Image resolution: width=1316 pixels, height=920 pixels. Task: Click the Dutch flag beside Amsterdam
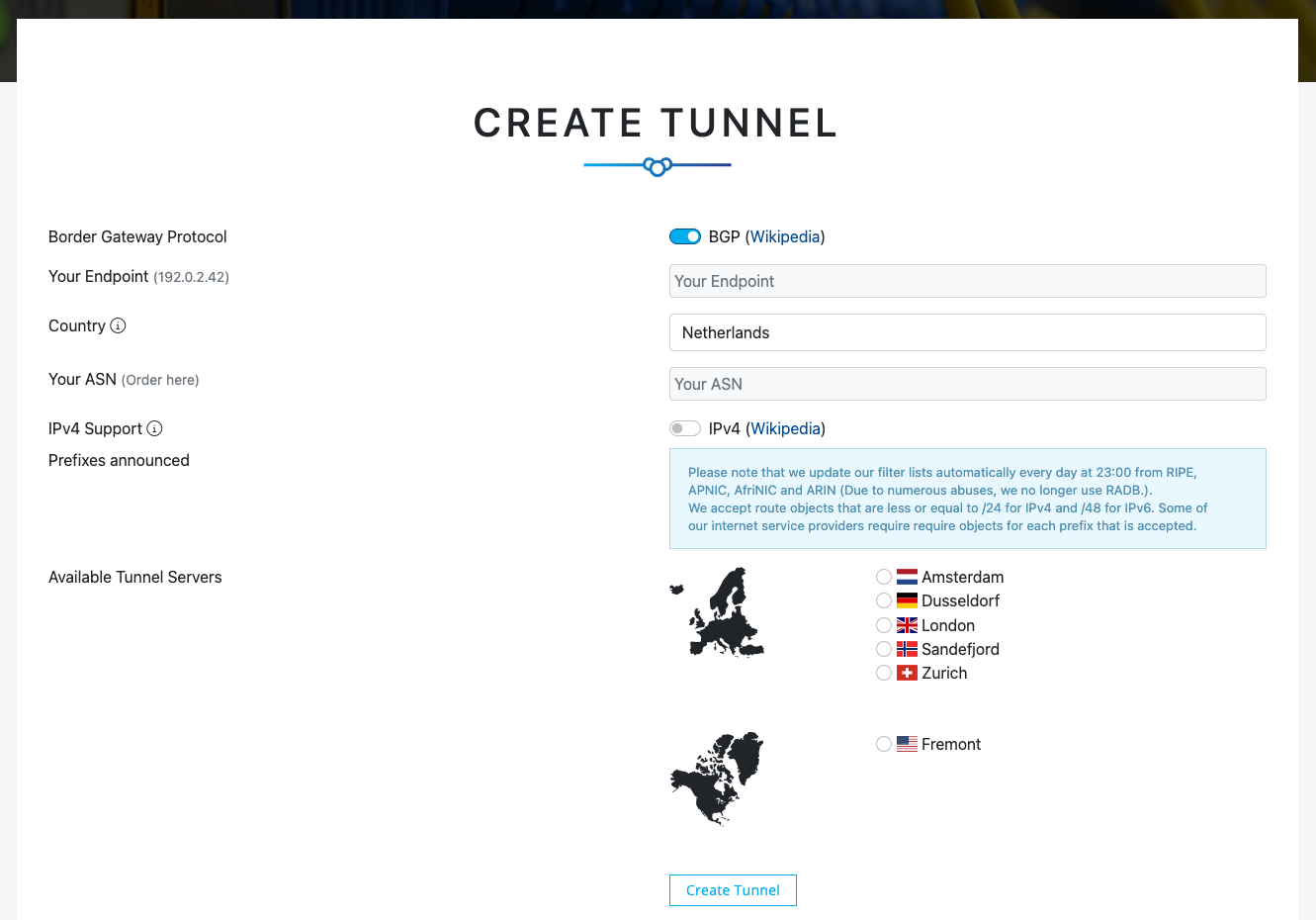pyautogui.click(x=907, y=576)
